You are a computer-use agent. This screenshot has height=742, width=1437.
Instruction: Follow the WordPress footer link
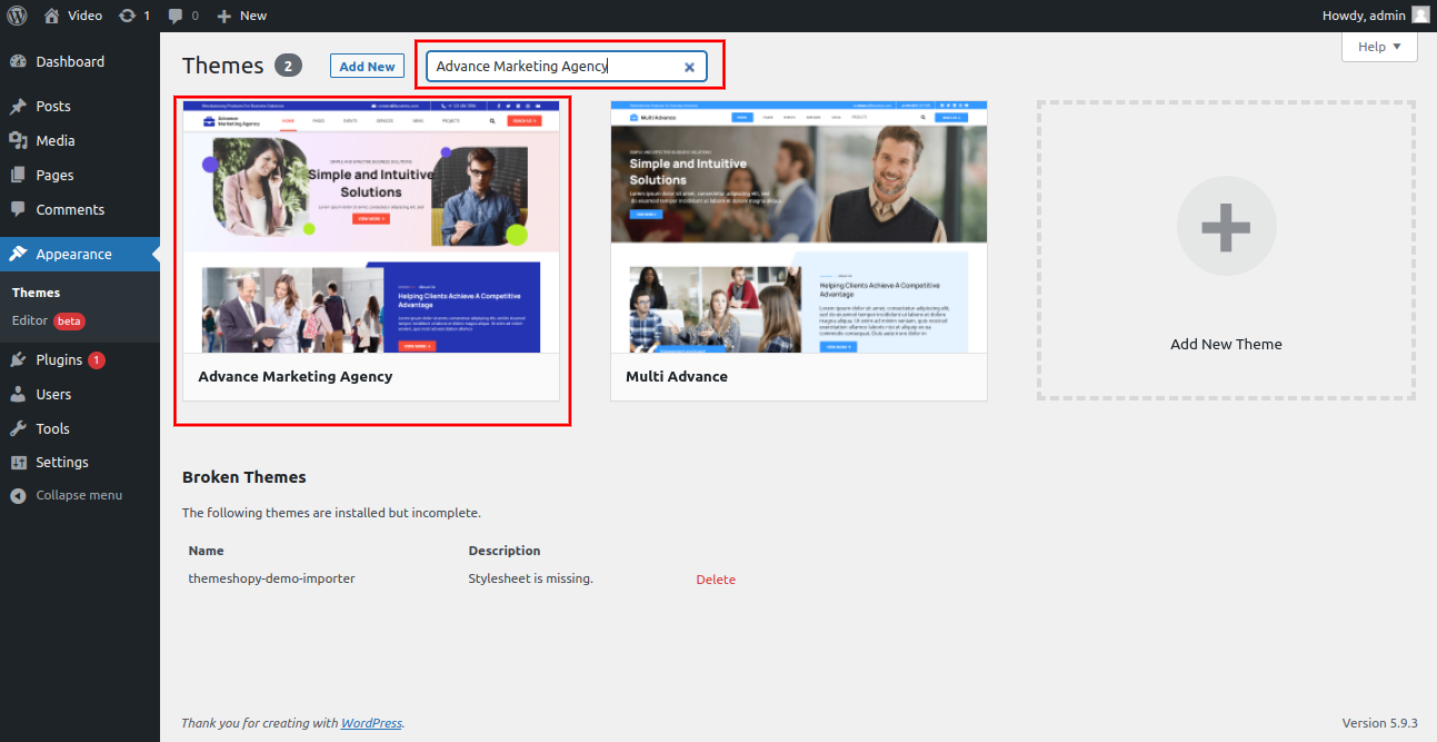coord(371,723)
